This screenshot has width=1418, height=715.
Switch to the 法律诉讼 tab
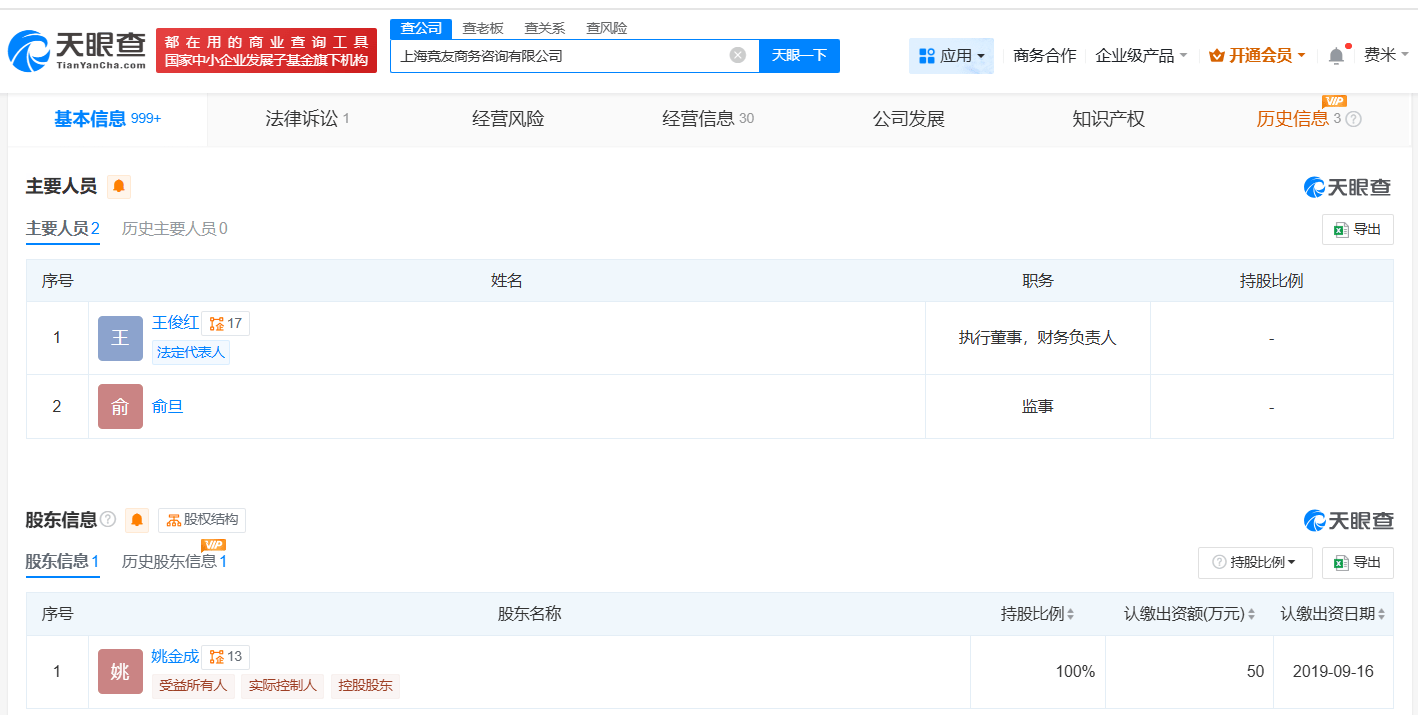(303, 118)
